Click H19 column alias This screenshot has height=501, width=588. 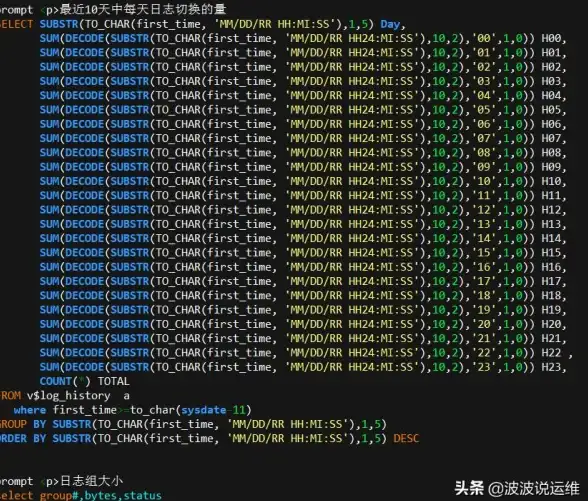pyautogui.click(x=551, y=310)
